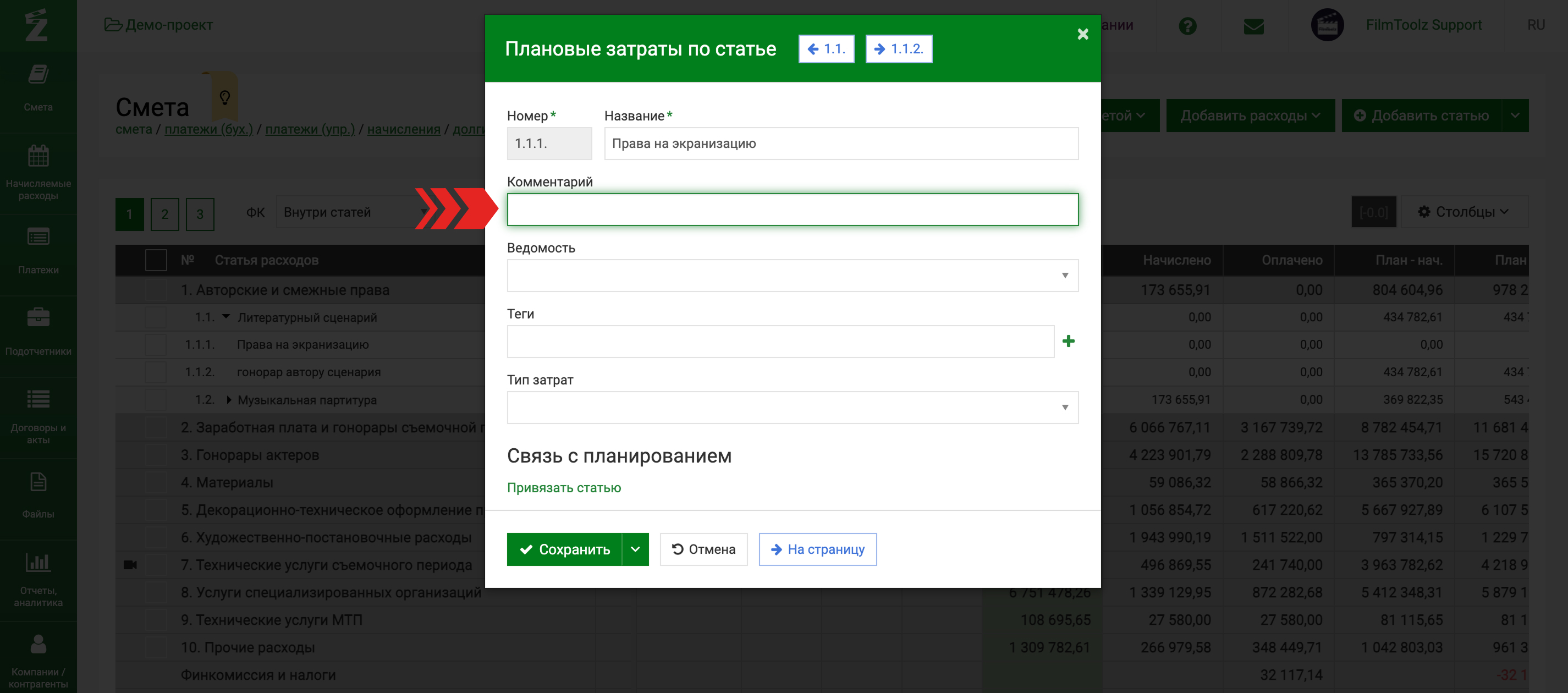
Task: Open the arrow next to Добавить статью
Action: [x=1515, y=116]
